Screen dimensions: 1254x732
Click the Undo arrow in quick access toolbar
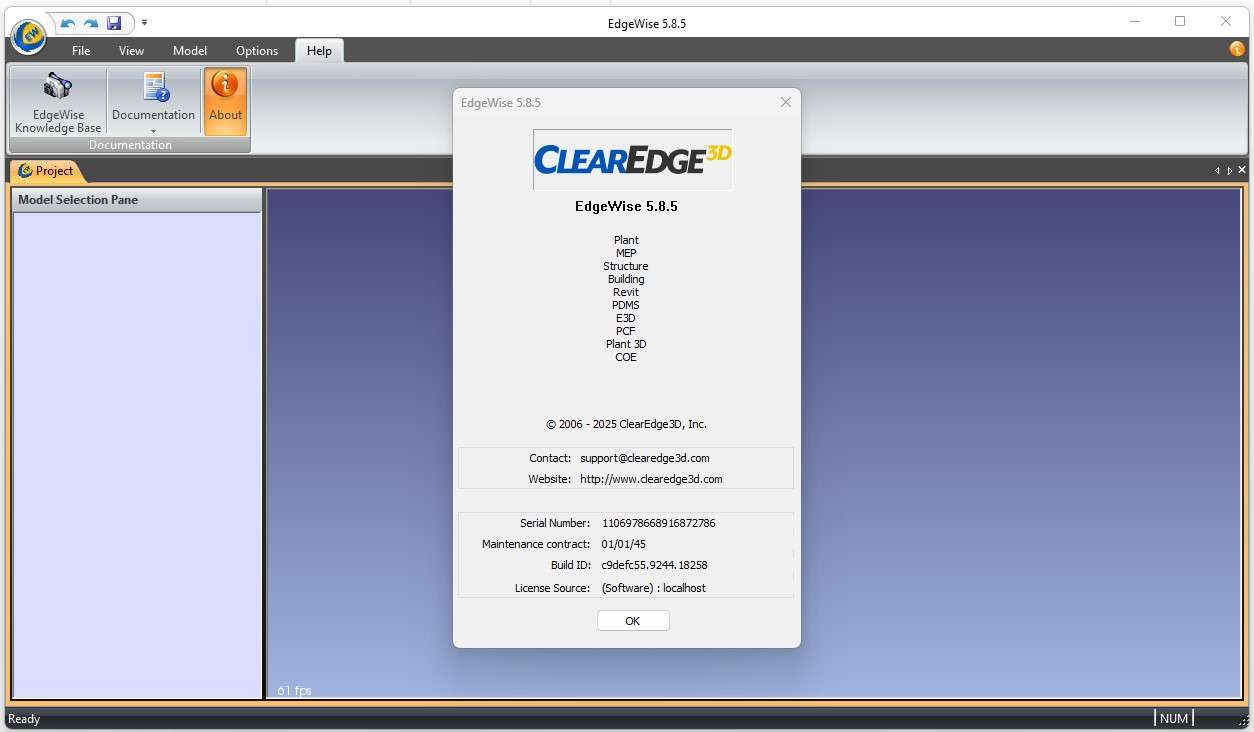tap(68, 23)
